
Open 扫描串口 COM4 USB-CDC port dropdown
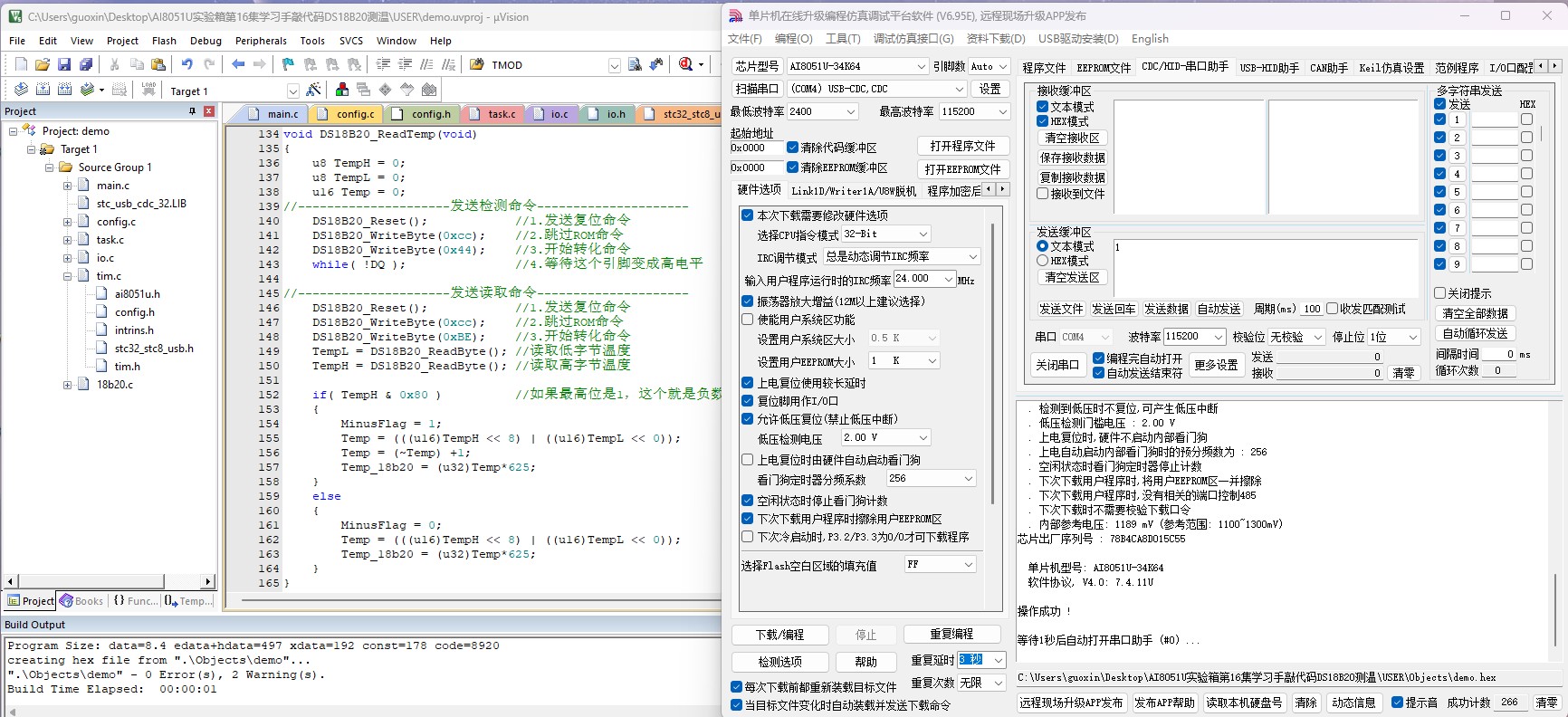coord(877,89)
